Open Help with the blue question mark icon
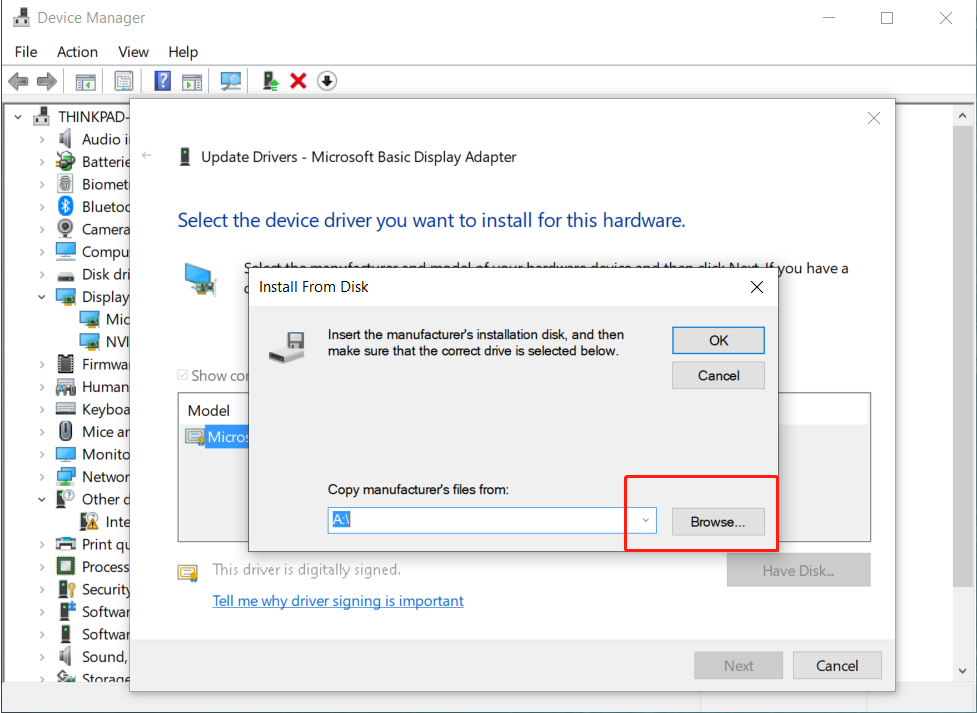This screenshot has height=713, width=977. (161, 80)
